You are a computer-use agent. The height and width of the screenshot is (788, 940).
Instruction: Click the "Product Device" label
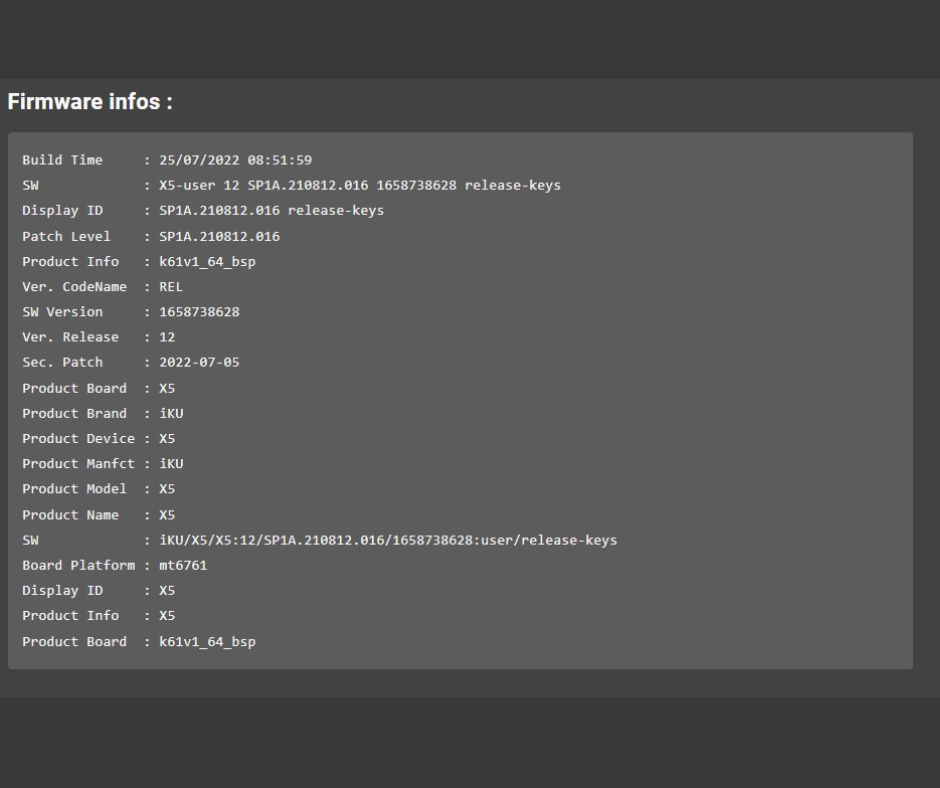[x=79, y=438]
